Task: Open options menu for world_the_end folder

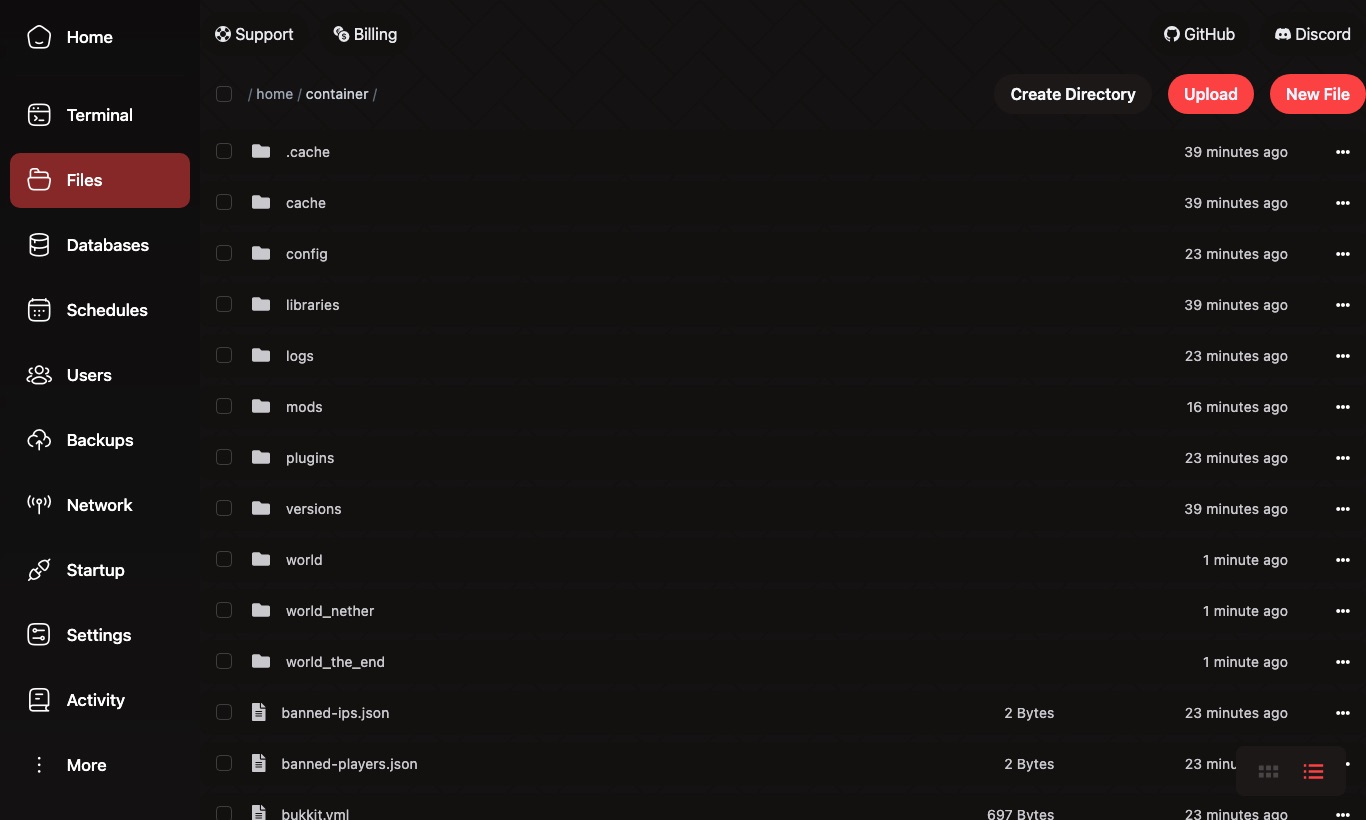Action: tap(1343, 662)
